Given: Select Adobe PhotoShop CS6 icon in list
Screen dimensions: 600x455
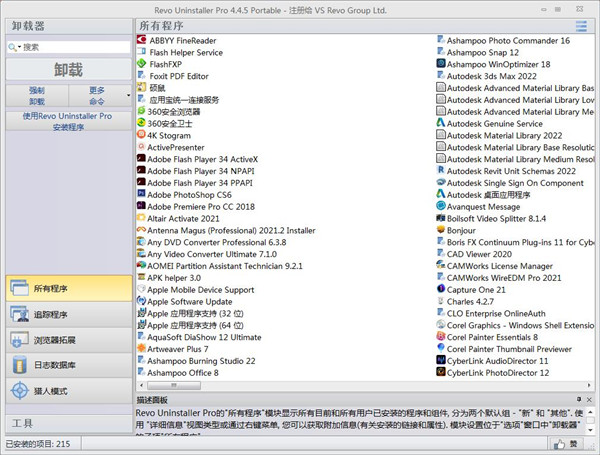Looking at the screenshot, I should click(141, 195).
